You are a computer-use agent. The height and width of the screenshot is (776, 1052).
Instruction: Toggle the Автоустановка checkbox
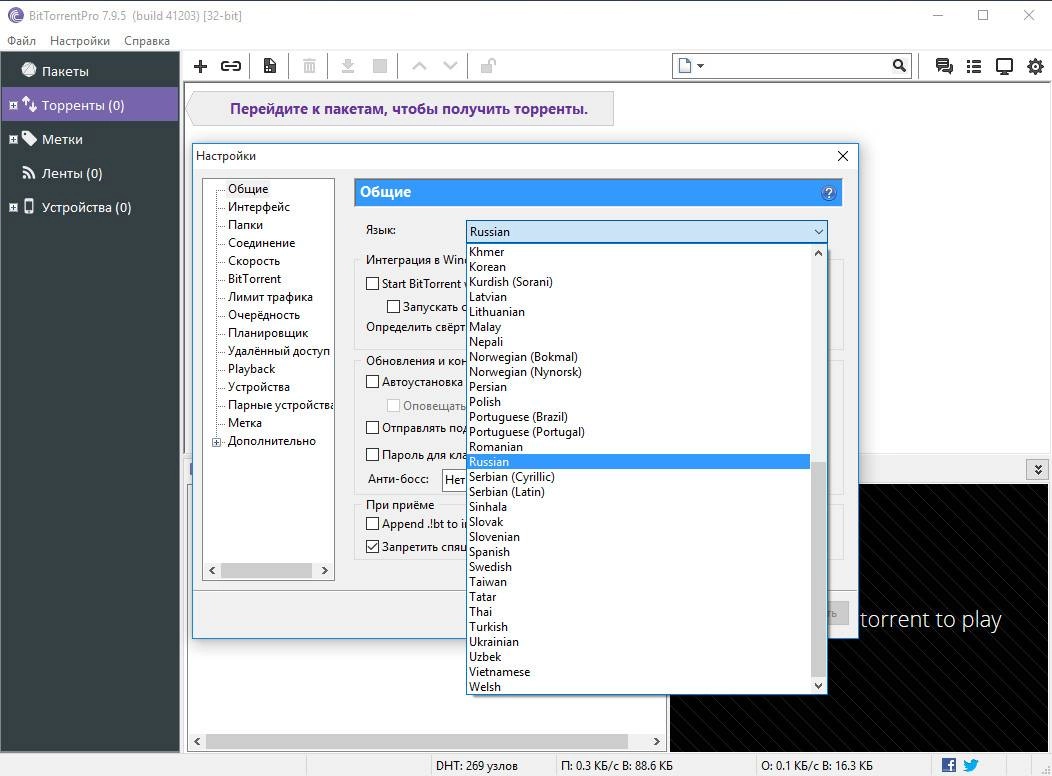coord(372,382)
